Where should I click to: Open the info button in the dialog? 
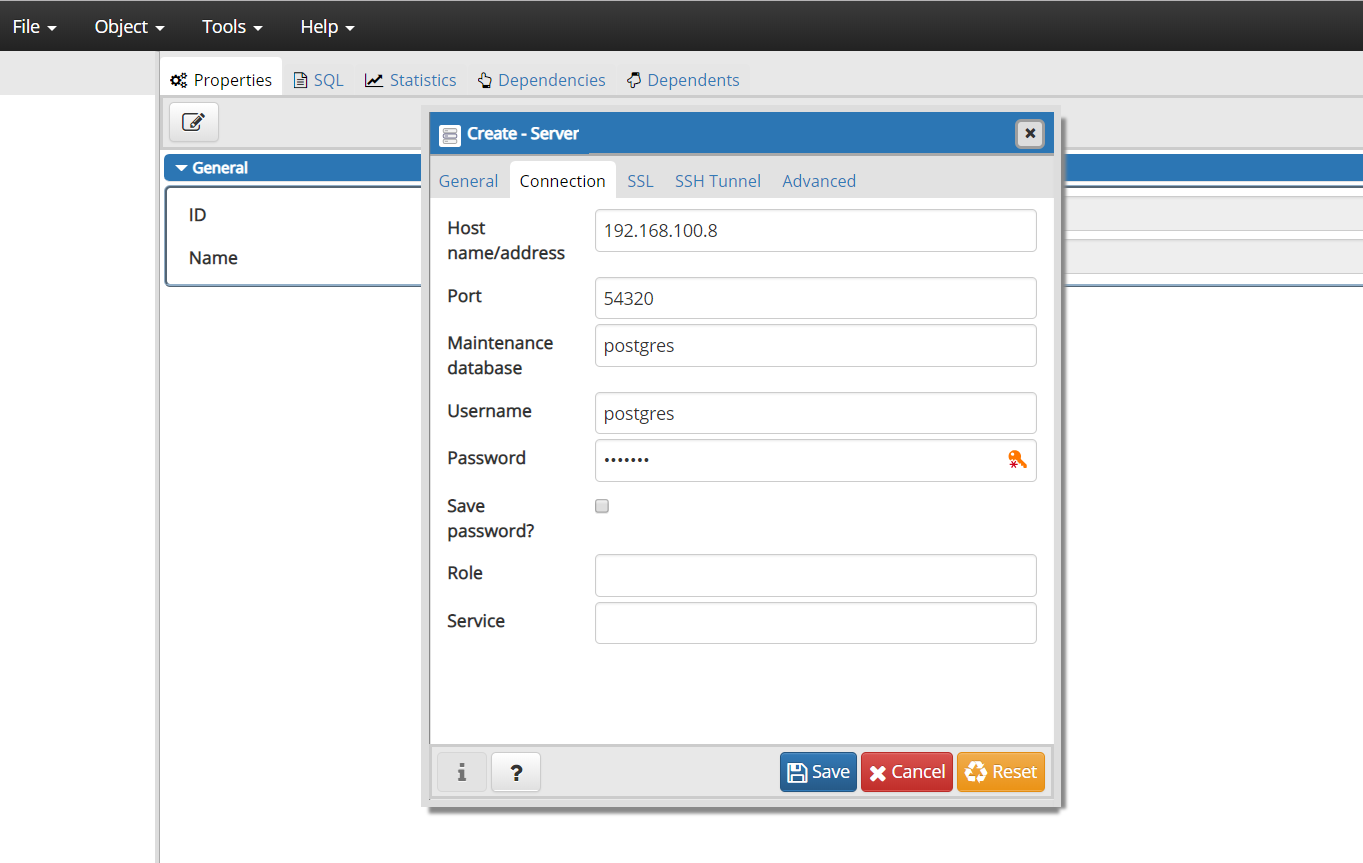coord(461,771)
